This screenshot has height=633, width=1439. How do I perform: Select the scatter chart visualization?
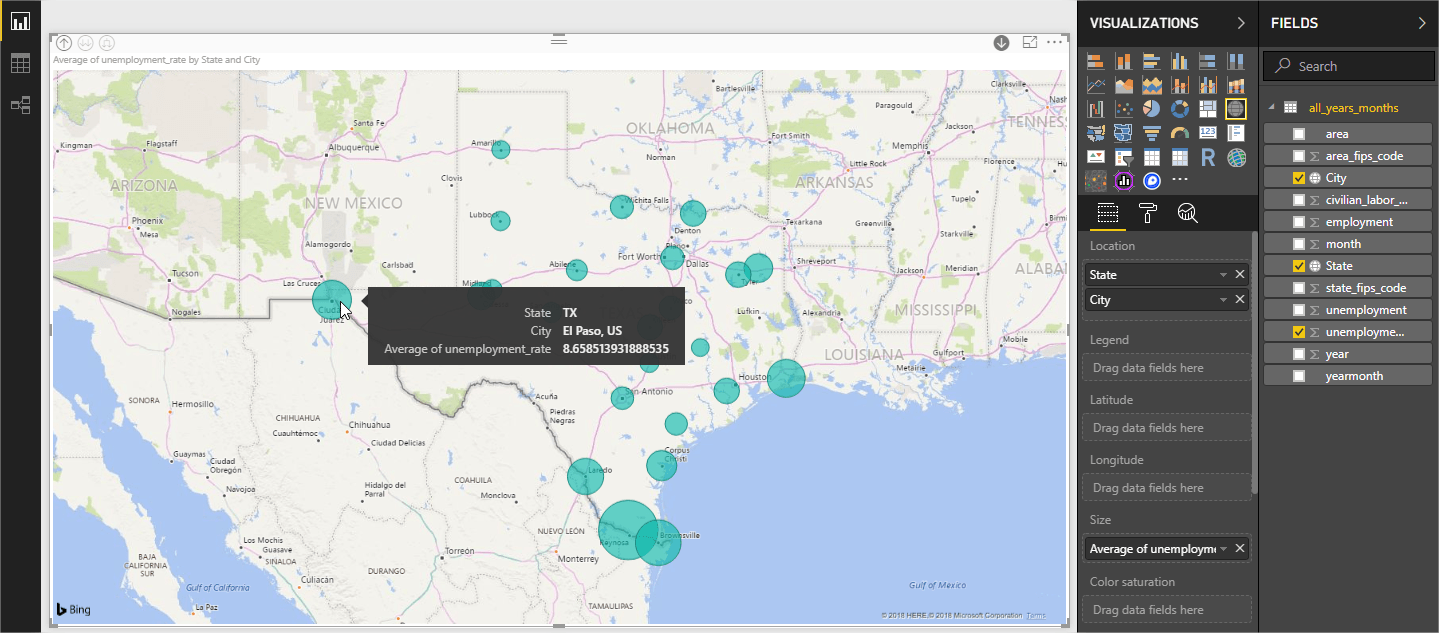(1124, 108)
